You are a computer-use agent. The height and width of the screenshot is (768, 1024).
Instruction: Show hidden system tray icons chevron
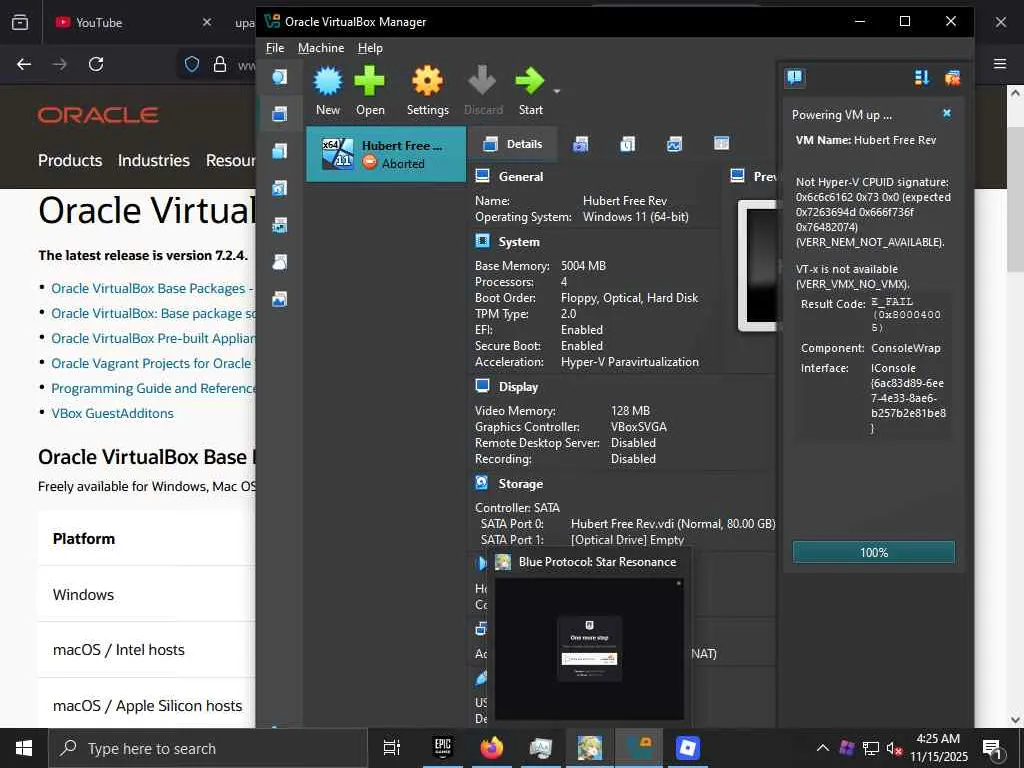pyautogui.click(x=822, y=748)
